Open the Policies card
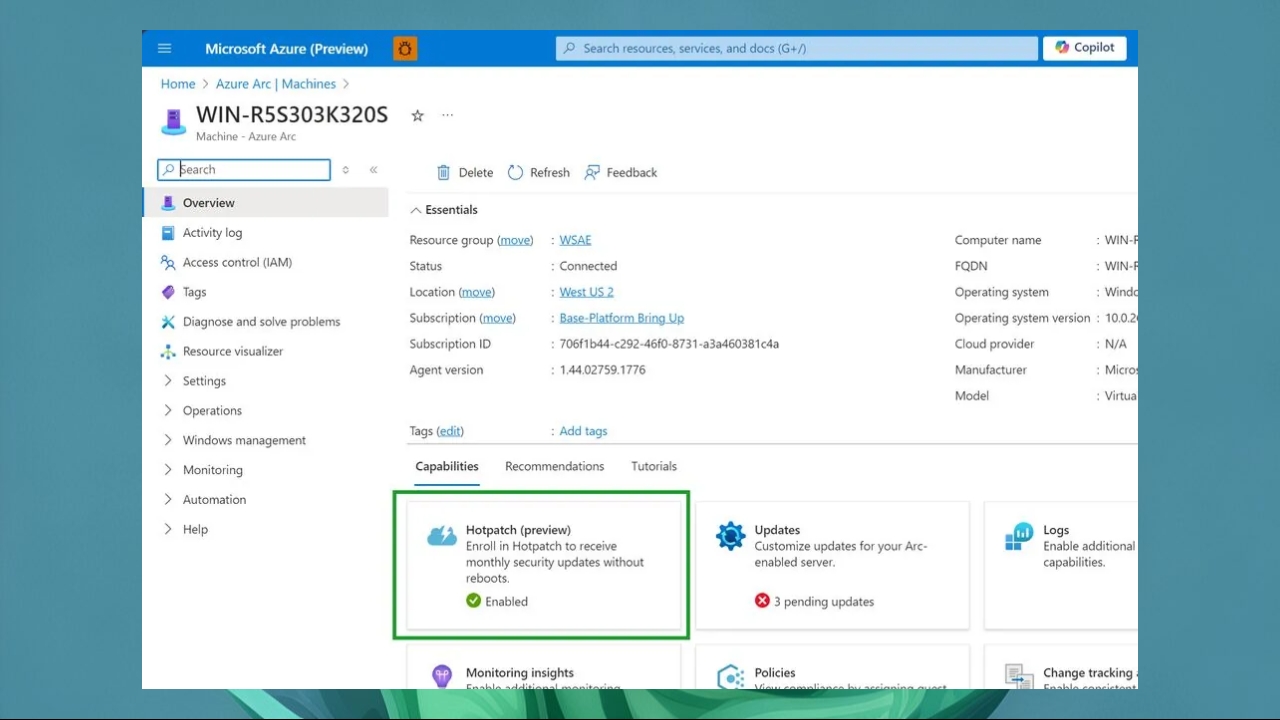Image resolution: width=1280 pixels, height=720 pixels. pos(832,667)
